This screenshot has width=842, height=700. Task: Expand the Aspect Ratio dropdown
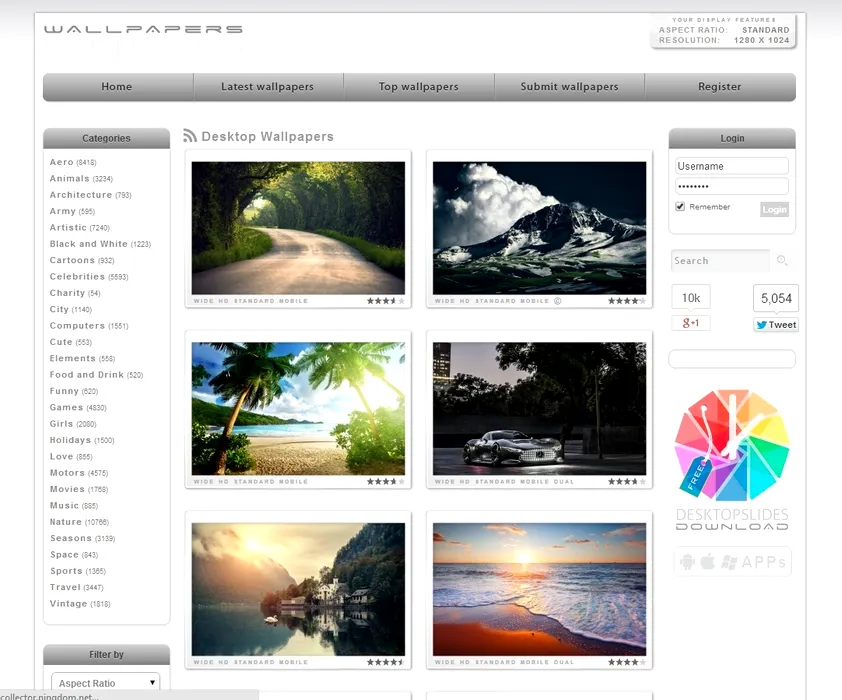tap(105, 683)
